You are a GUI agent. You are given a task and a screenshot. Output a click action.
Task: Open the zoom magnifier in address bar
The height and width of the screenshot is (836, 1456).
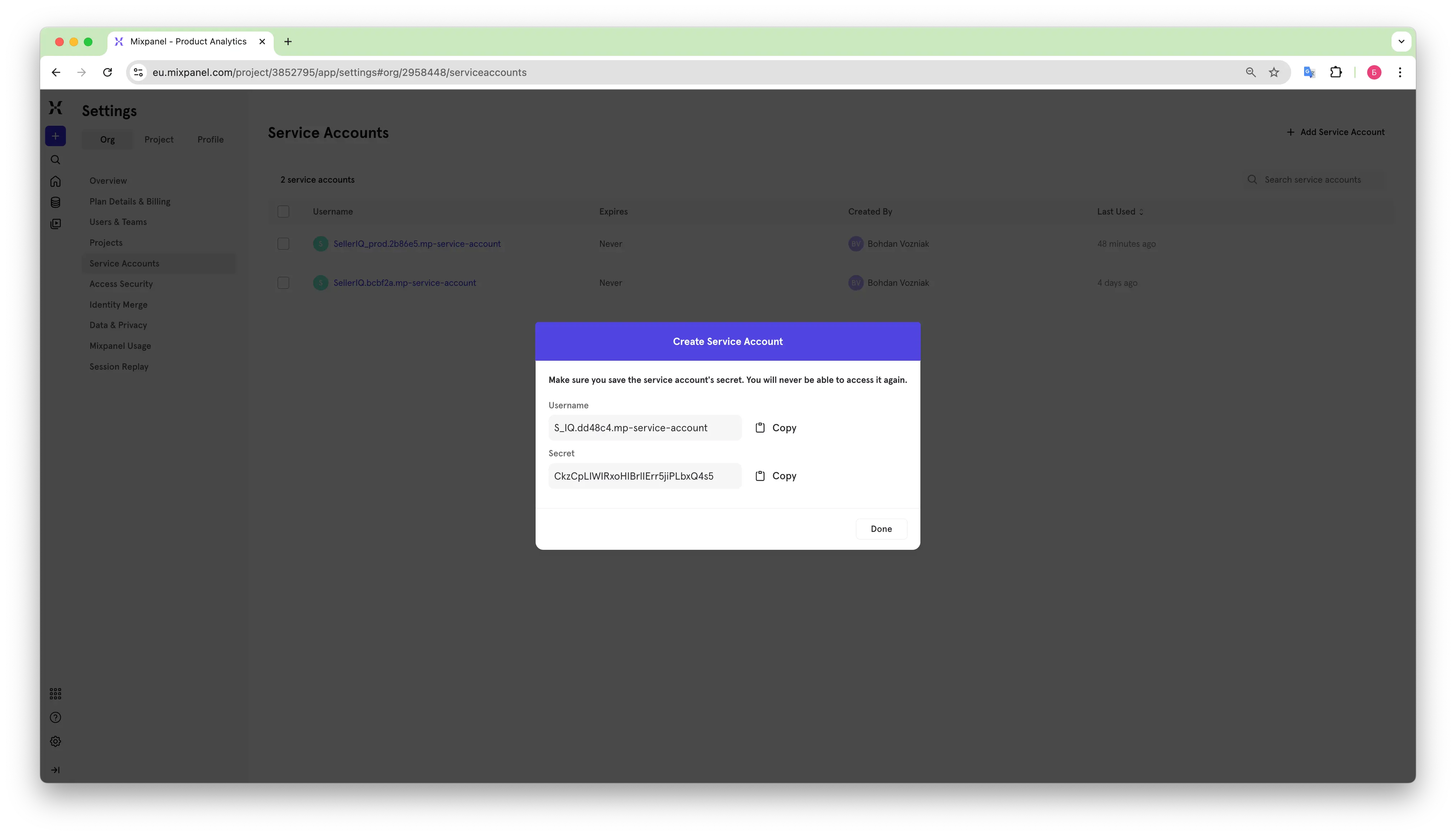[1250, 72]
